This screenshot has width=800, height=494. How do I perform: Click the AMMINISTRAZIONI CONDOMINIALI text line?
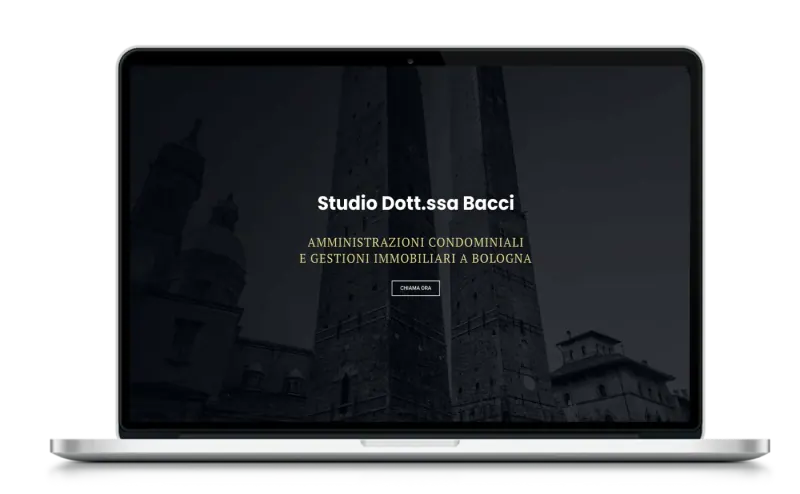click(x=415, y=242)
